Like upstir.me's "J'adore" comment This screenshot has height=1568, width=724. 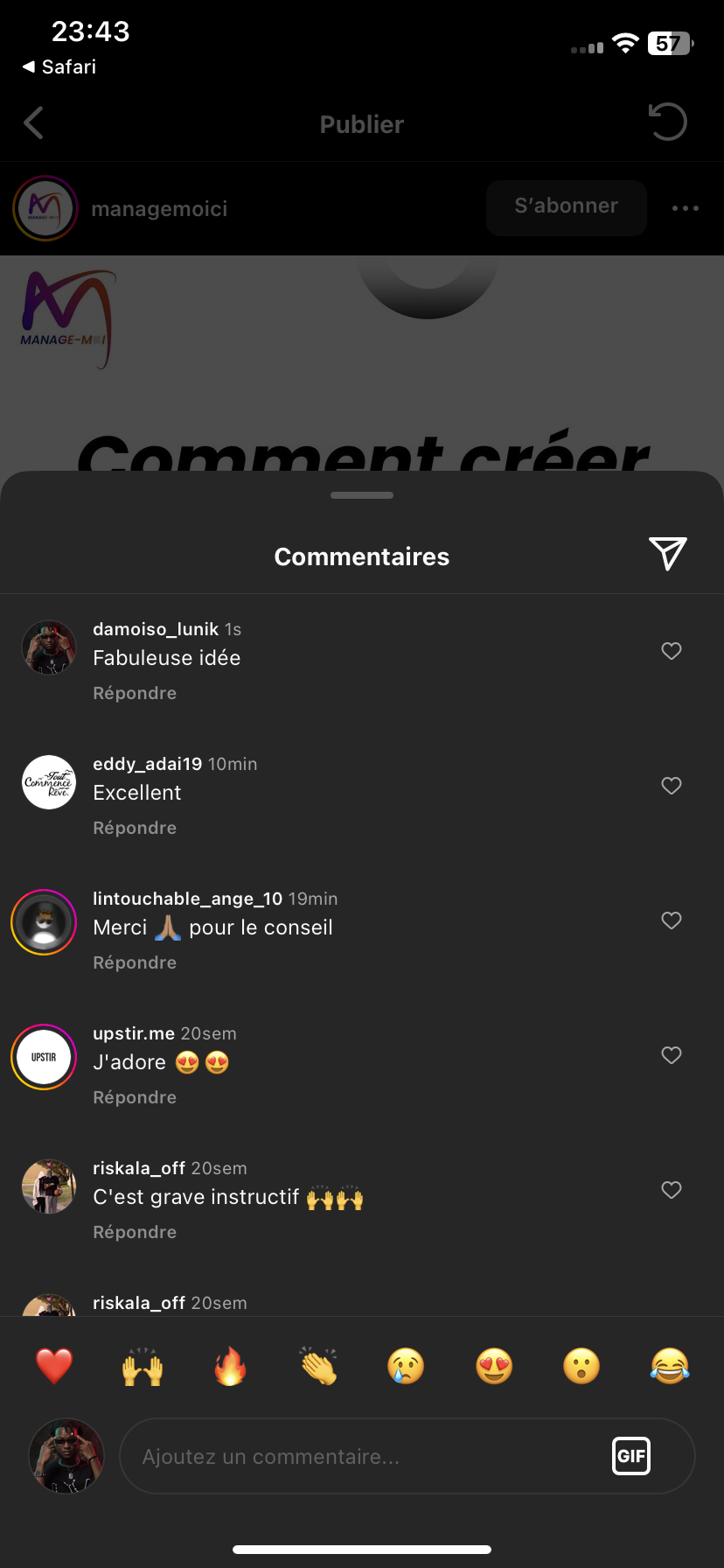[x=672, y=1055]
